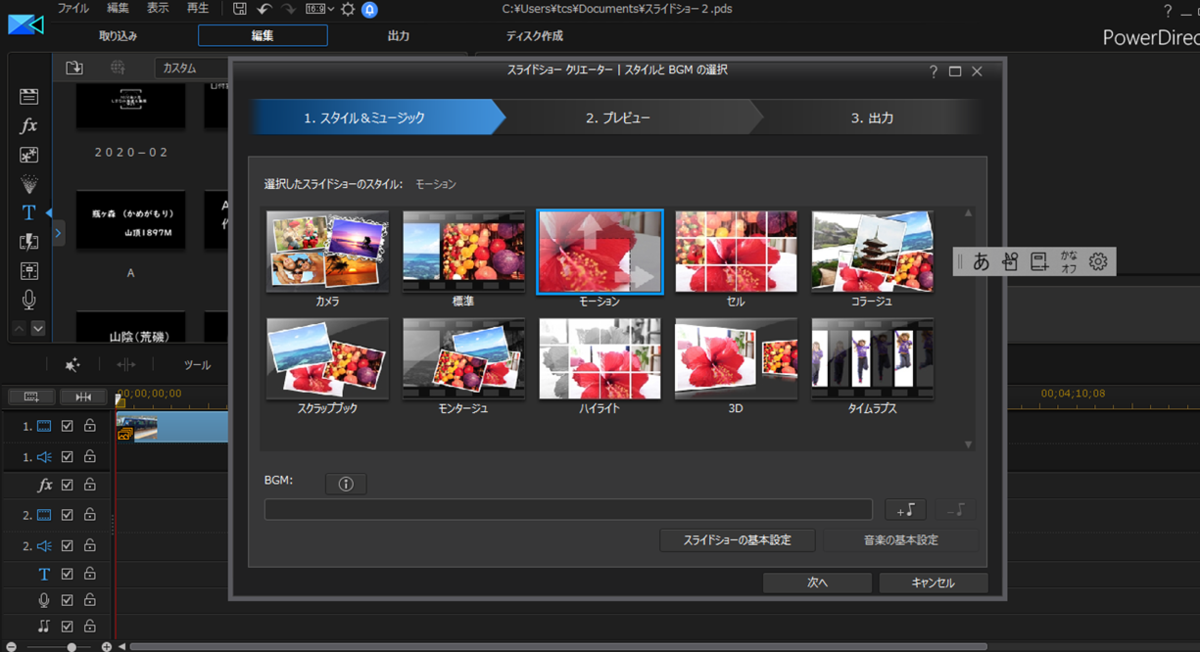Uncheck video track 1 enable checkbox
This screenshot has height=652, width=1200.
point(67,426)
